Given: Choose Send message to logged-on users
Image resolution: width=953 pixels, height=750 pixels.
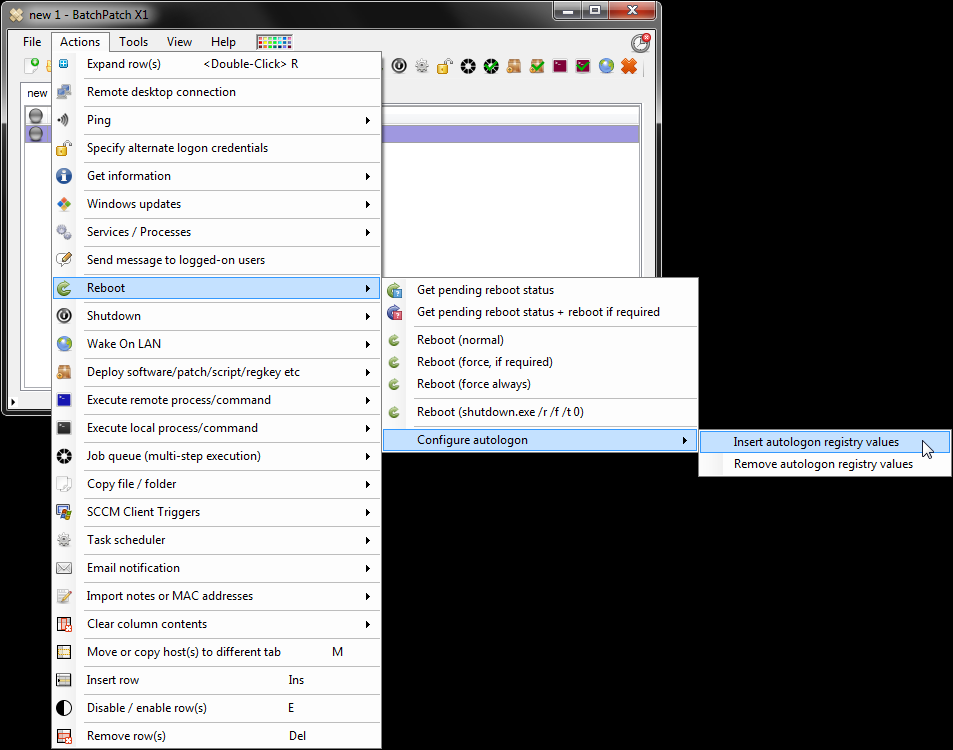Looking at the screenshot, I should tap(216, 260).
